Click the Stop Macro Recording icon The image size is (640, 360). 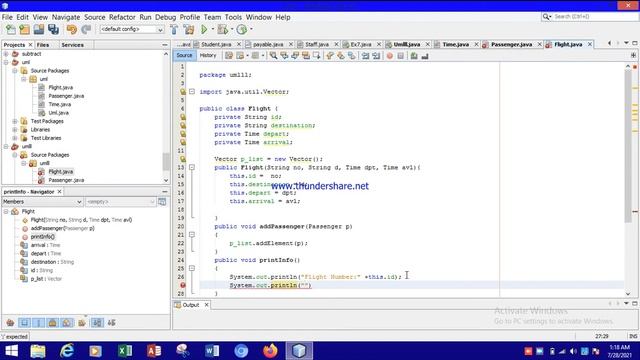[401, 56]
